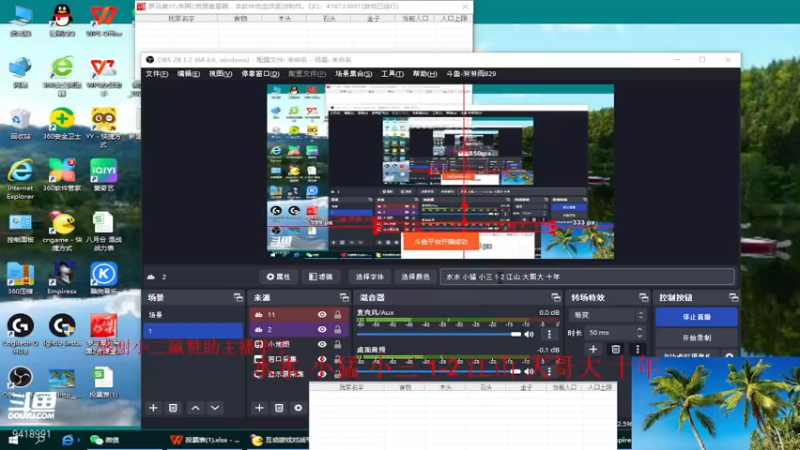Pop out the Scenes dock
Screen dimensions: 800x450
[x=238, y=297]
